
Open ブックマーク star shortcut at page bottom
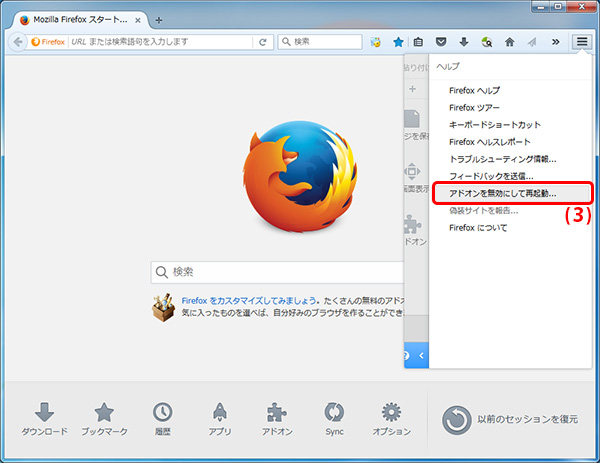click(x=104, y=419)
